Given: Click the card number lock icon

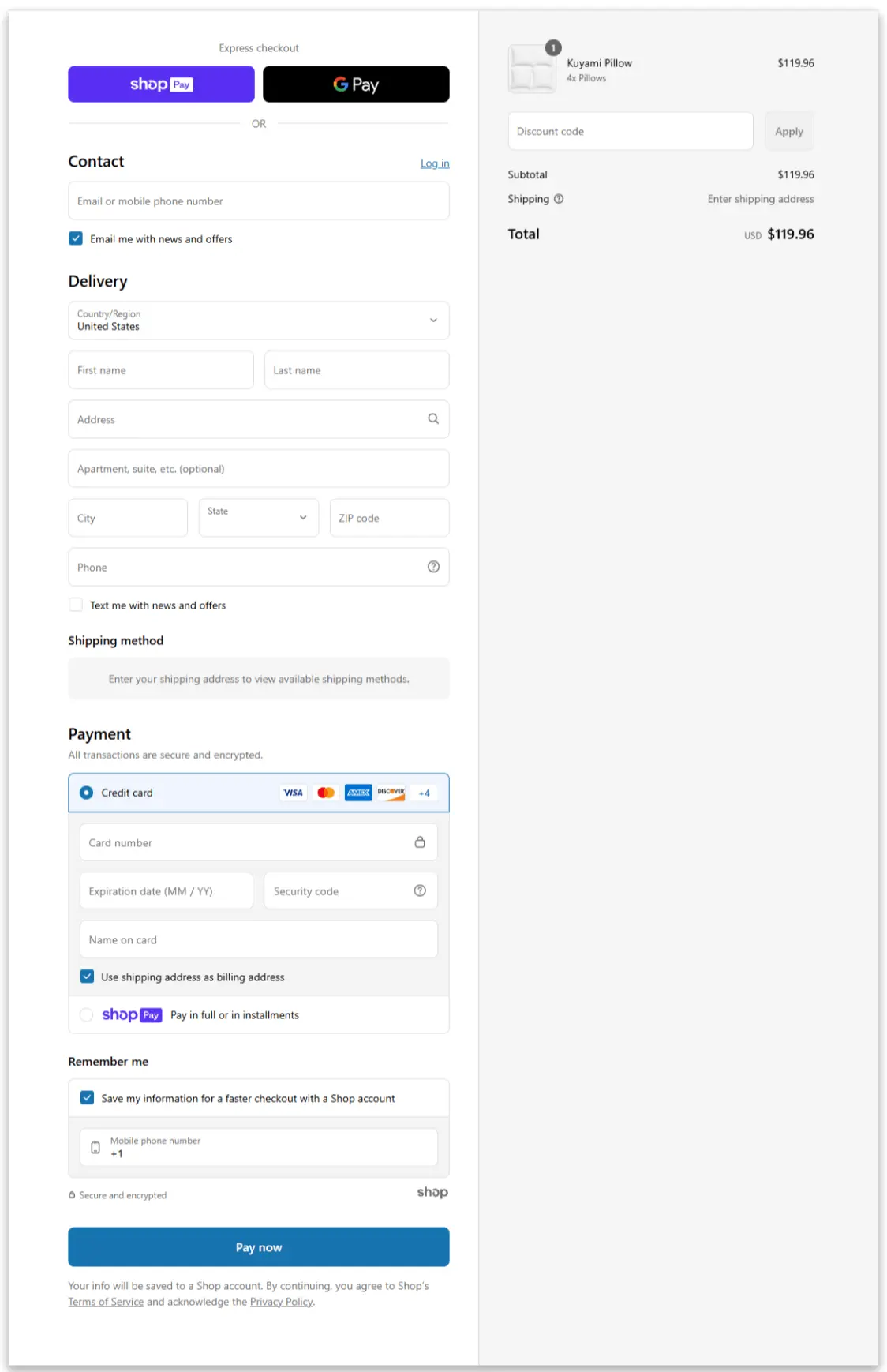Looking at the screenshot, I should pos(420,842).
